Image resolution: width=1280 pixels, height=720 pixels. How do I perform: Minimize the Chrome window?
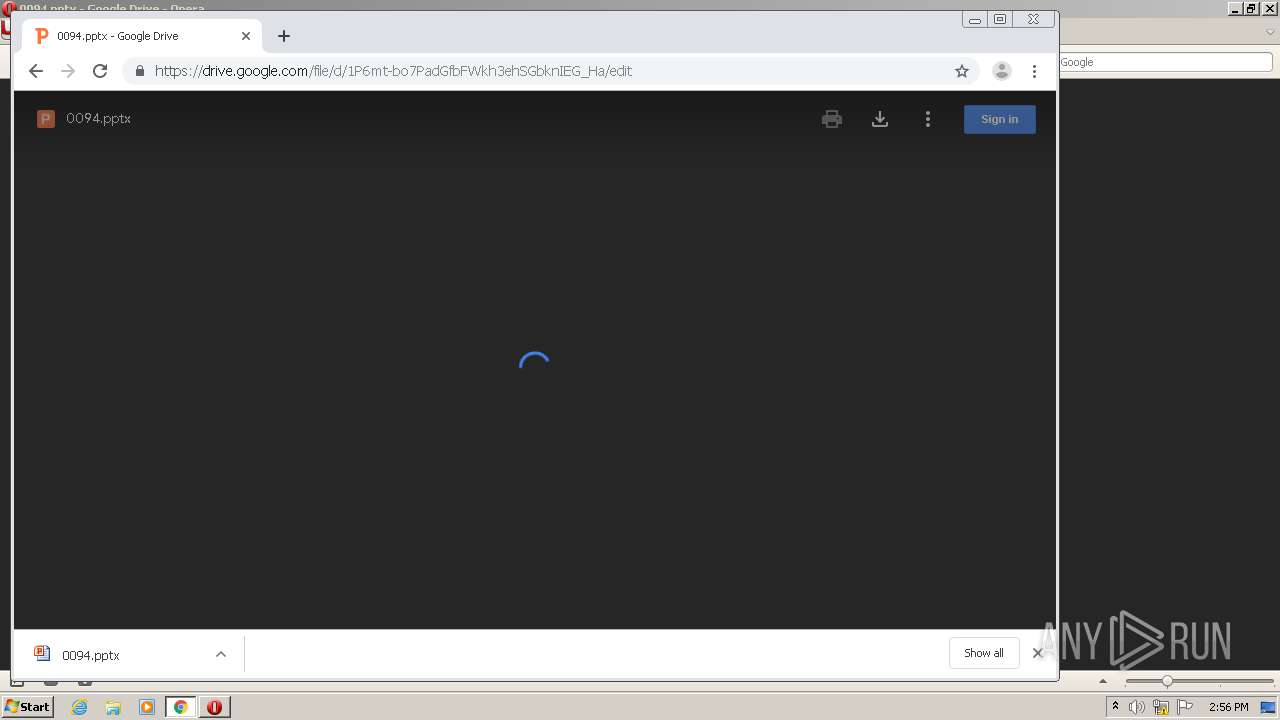pyautogui.click(x=975, y=19)
